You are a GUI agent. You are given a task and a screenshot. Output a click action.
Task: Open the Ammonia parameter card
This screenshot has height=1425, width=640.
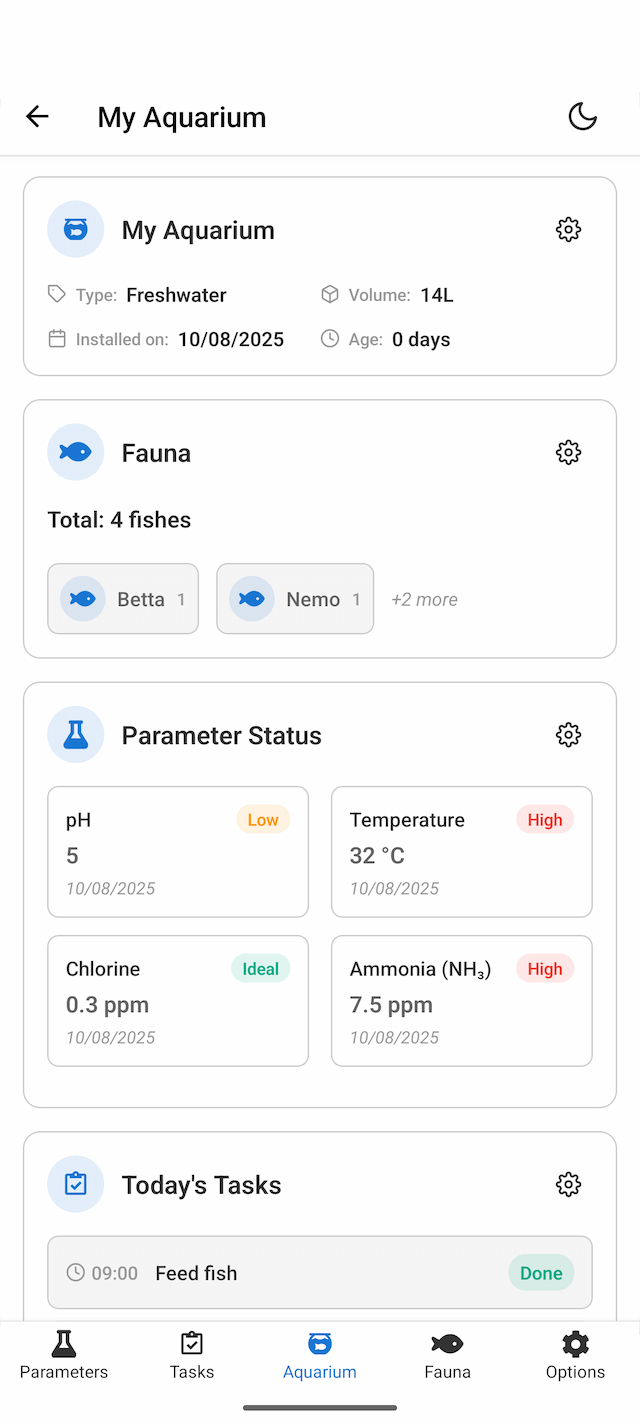pos(461,1001)
